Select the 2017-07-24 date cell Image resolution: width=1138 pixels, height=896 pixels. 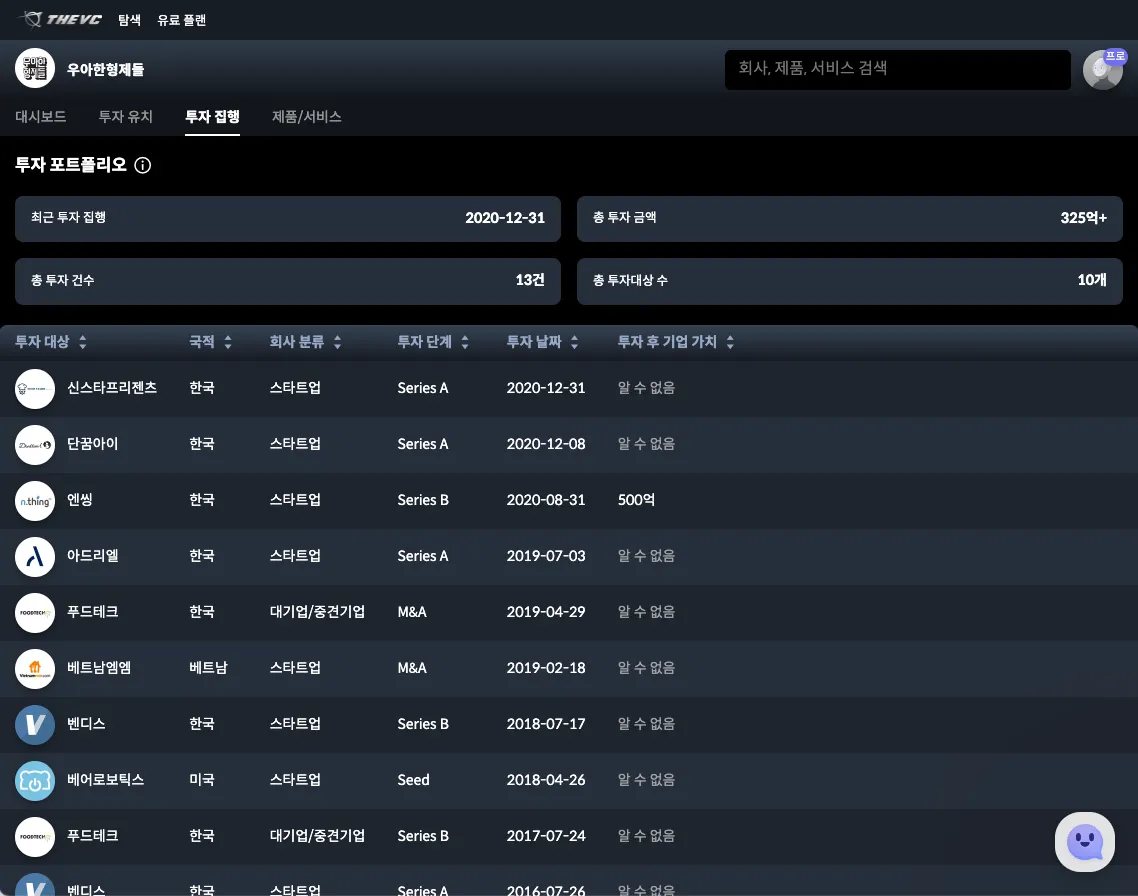[x=546, y=835]
